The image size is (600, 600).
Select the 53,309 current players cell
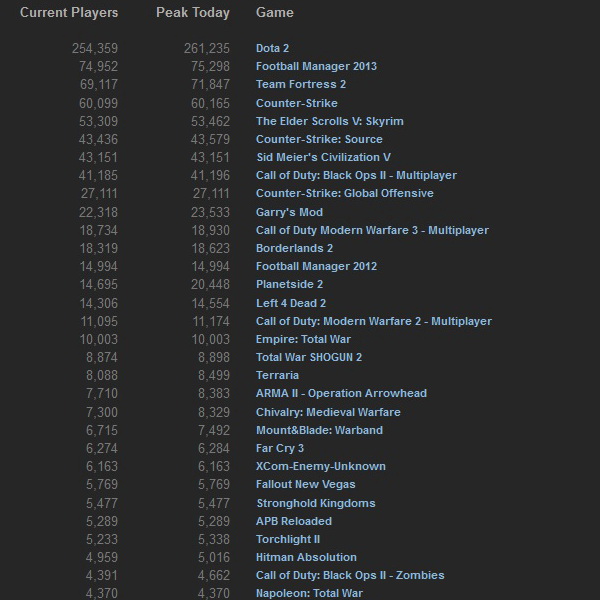click(98, 121)
